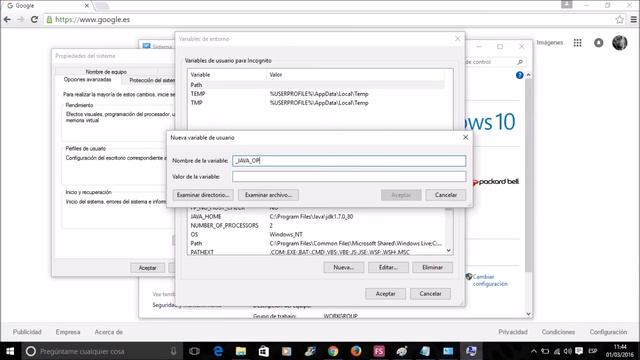This screenshot has height=360, width=640.
Task: Click the Eliminar button under system variables
Action: (x=433, y=267)
